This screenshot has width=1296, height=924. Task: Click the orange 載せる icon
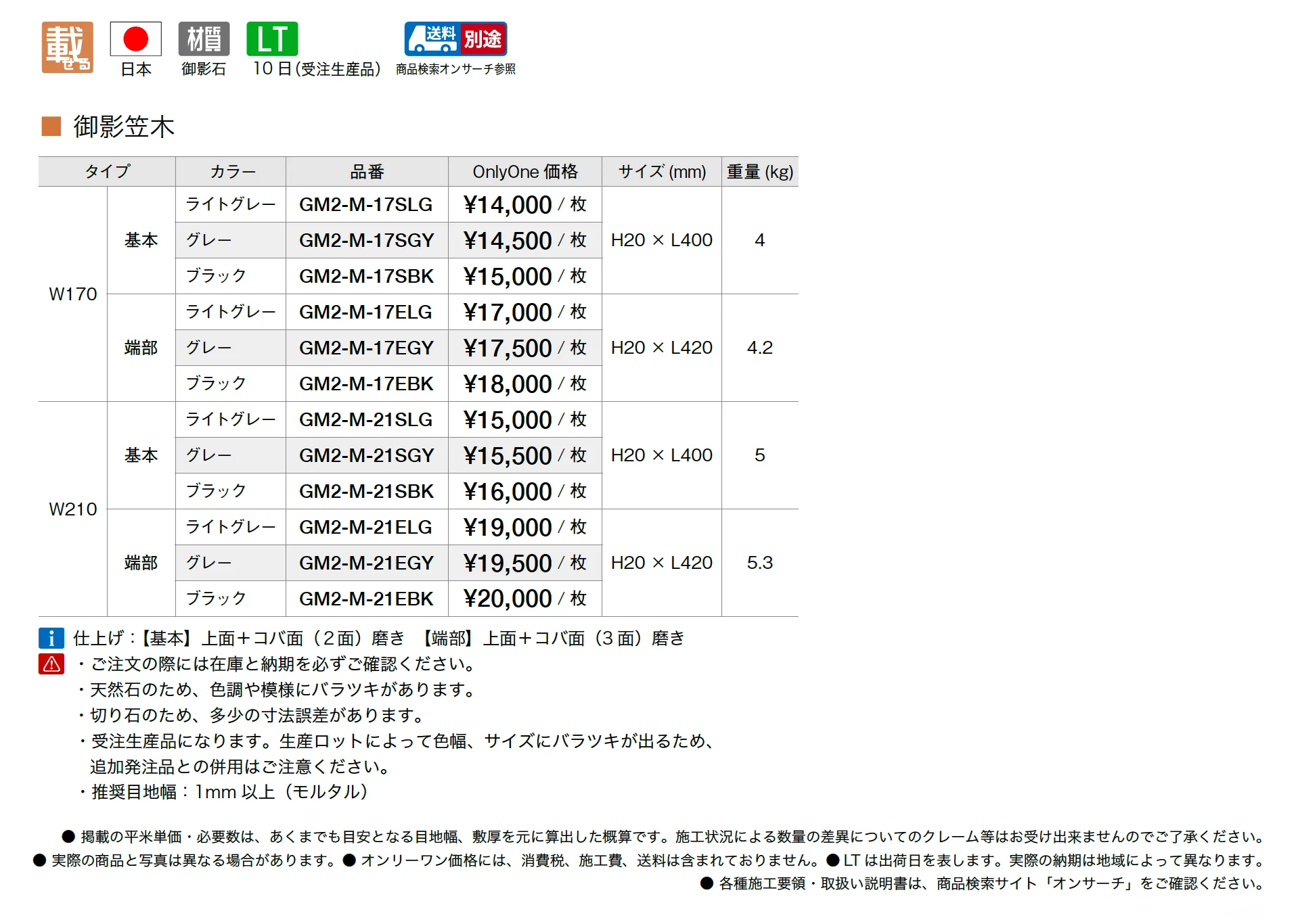67,47
